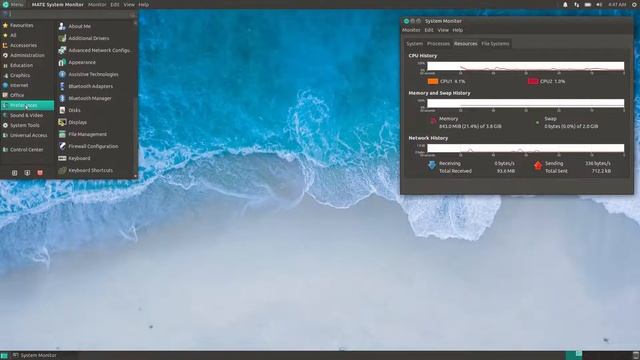Click the lock screen button in menu
This screenshot has width=640, height=360.
(x=14, y=173)
